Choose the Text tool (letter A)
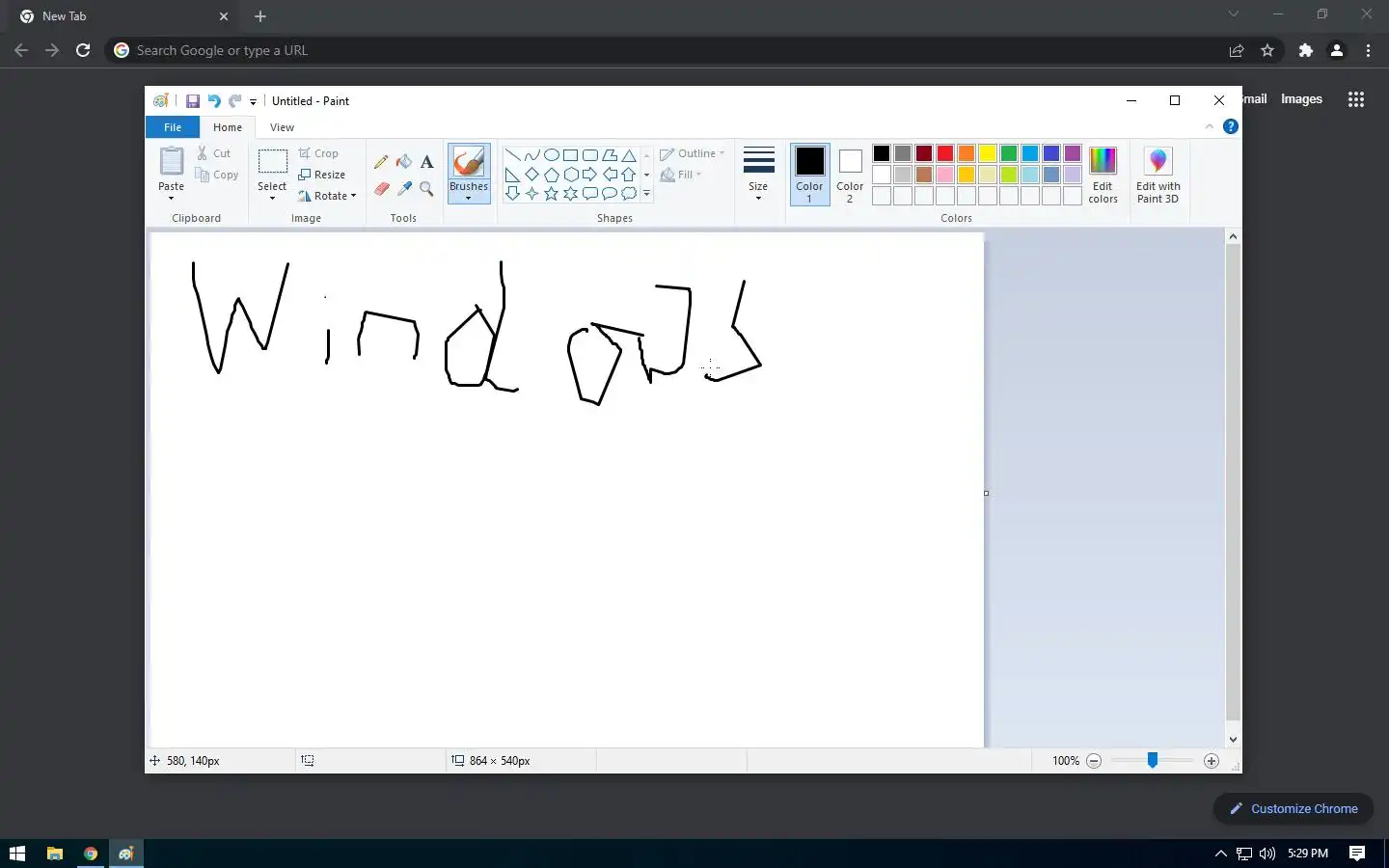The height and width of the screenshot is (868, 1389). (x=426, y=162)
